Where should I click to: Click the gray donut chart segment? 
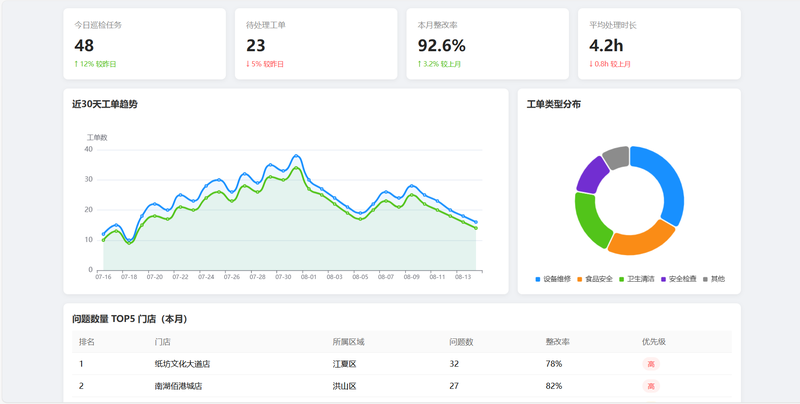pyautogui.click(x=617, y=156)
